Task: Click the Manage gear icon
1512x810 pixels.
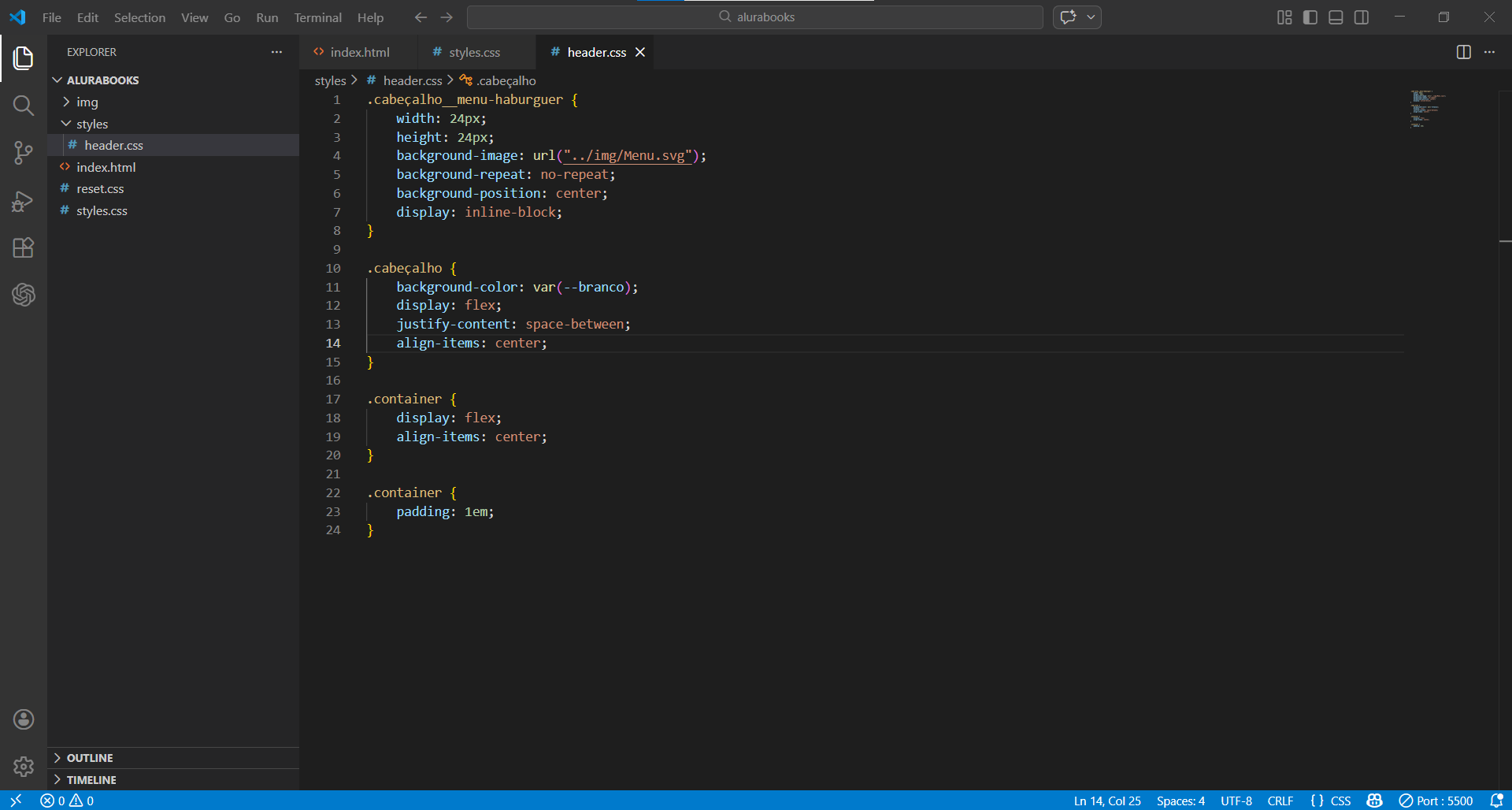Action: pos(24,766)
